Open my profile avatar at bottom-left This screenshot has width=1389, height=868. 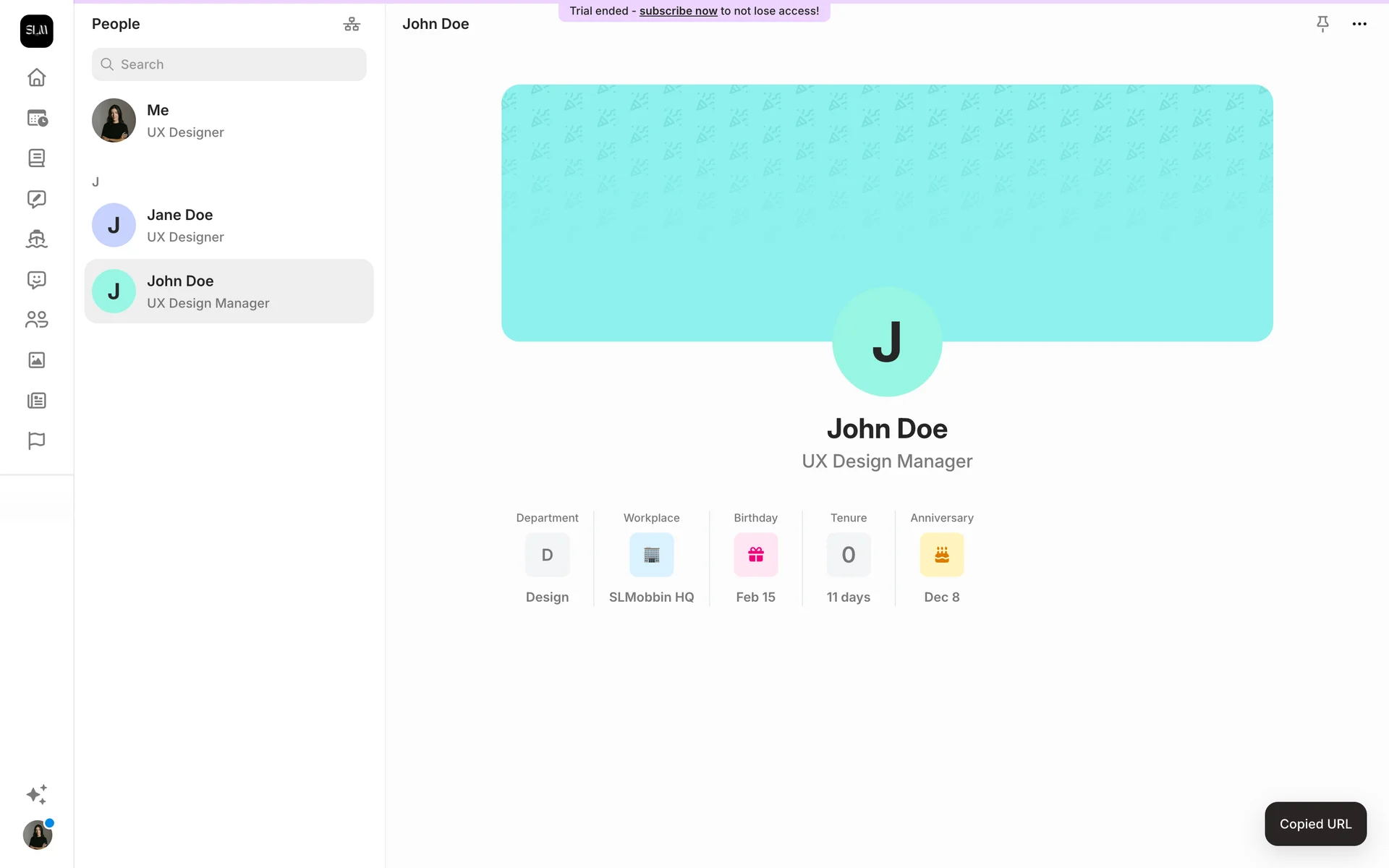pyautogui.click(x=38, y=835)
